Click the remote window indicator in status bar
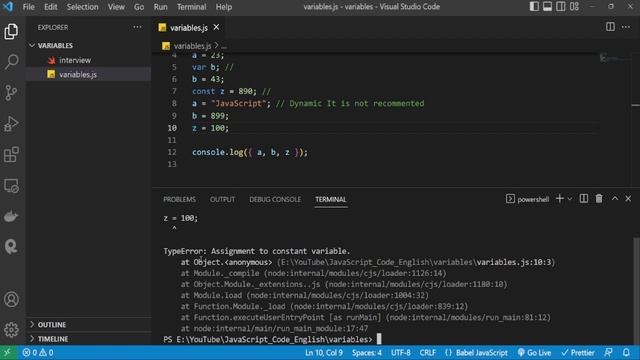 tap(9, 353)
